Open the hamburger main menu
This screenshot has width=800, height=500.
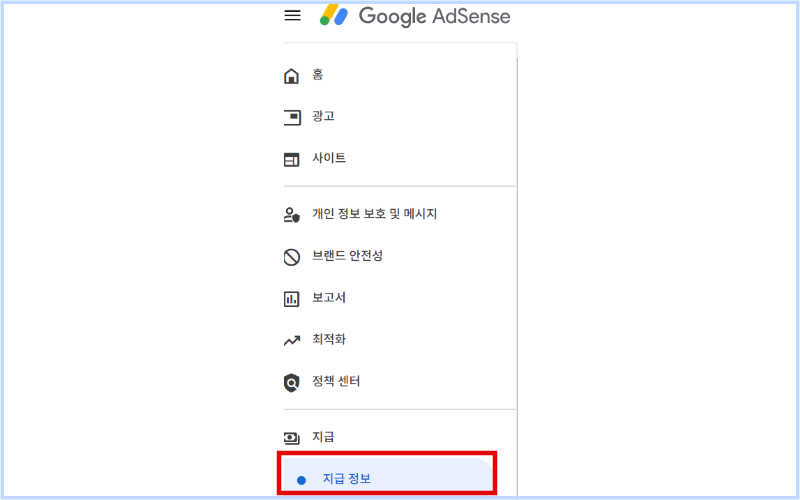pos(292,15)
